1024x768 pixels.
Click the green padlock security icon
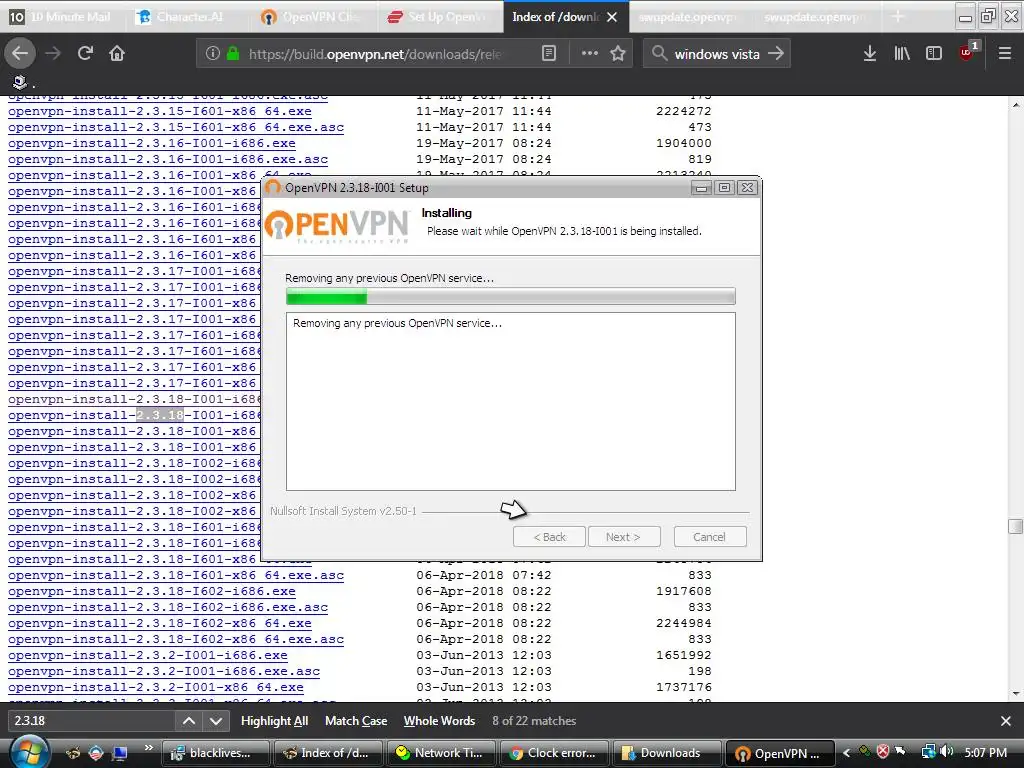[232, 53]
